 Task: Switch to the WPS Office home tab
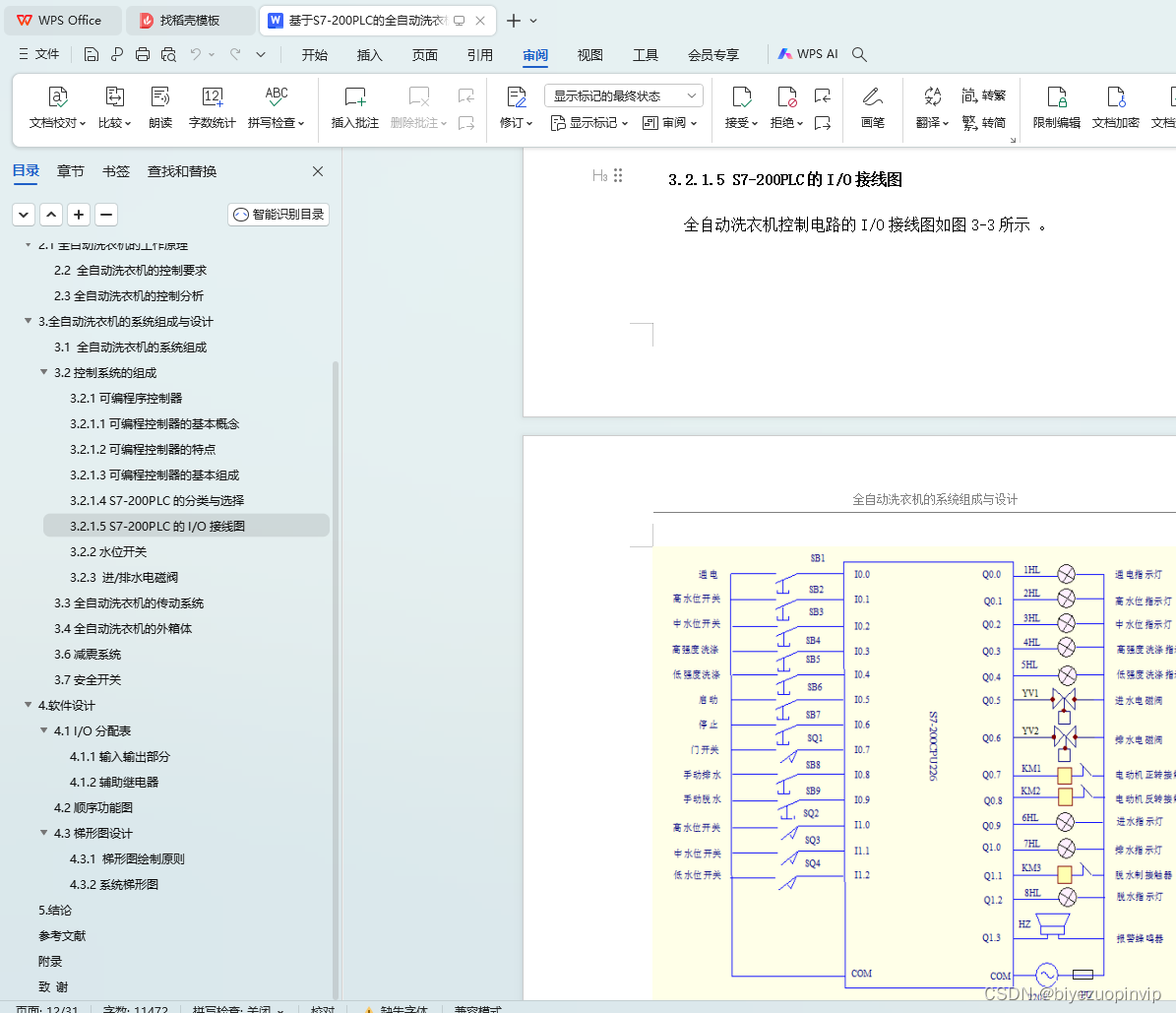click(62, 21)
